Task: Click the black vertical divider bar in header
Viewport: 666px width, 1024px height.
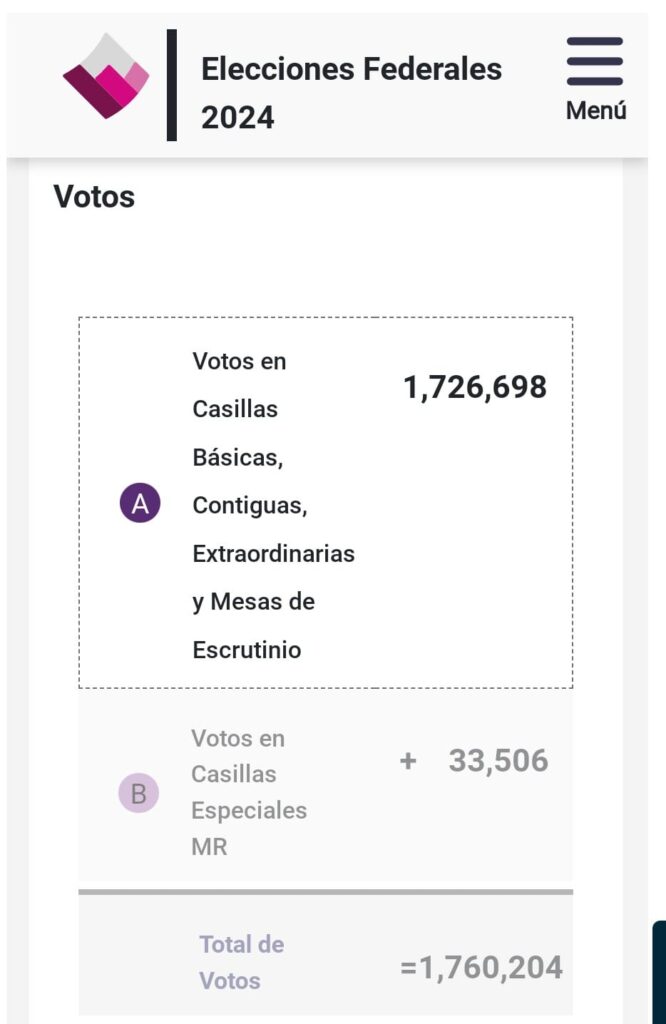Action: coord(172,85)
